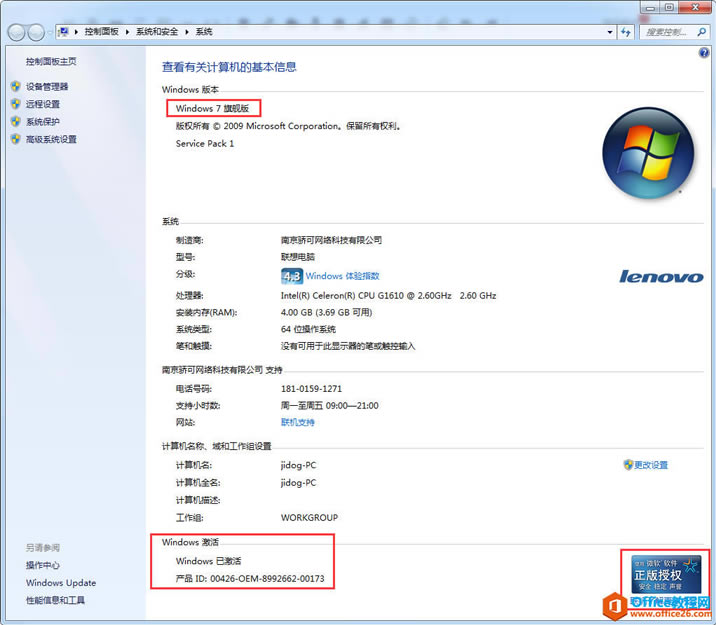
Task: Open 高级系统设置 from the sidebar
Action: coord(51,139)
